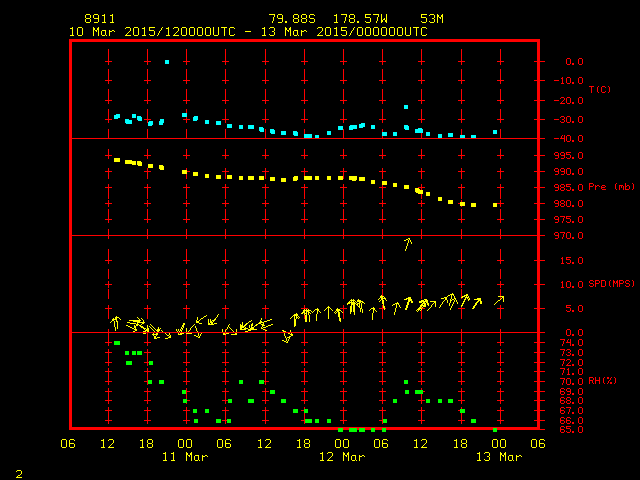Click the isolated cyan temperature point near 0.0
640x480 pixels.
tap(167, 62)
